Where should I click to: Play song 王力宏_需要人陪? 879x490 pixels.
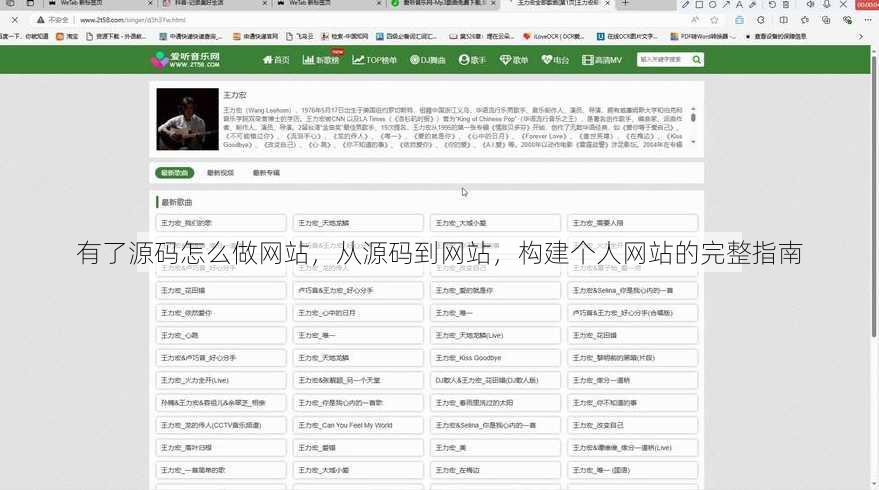tap(632, 223)
